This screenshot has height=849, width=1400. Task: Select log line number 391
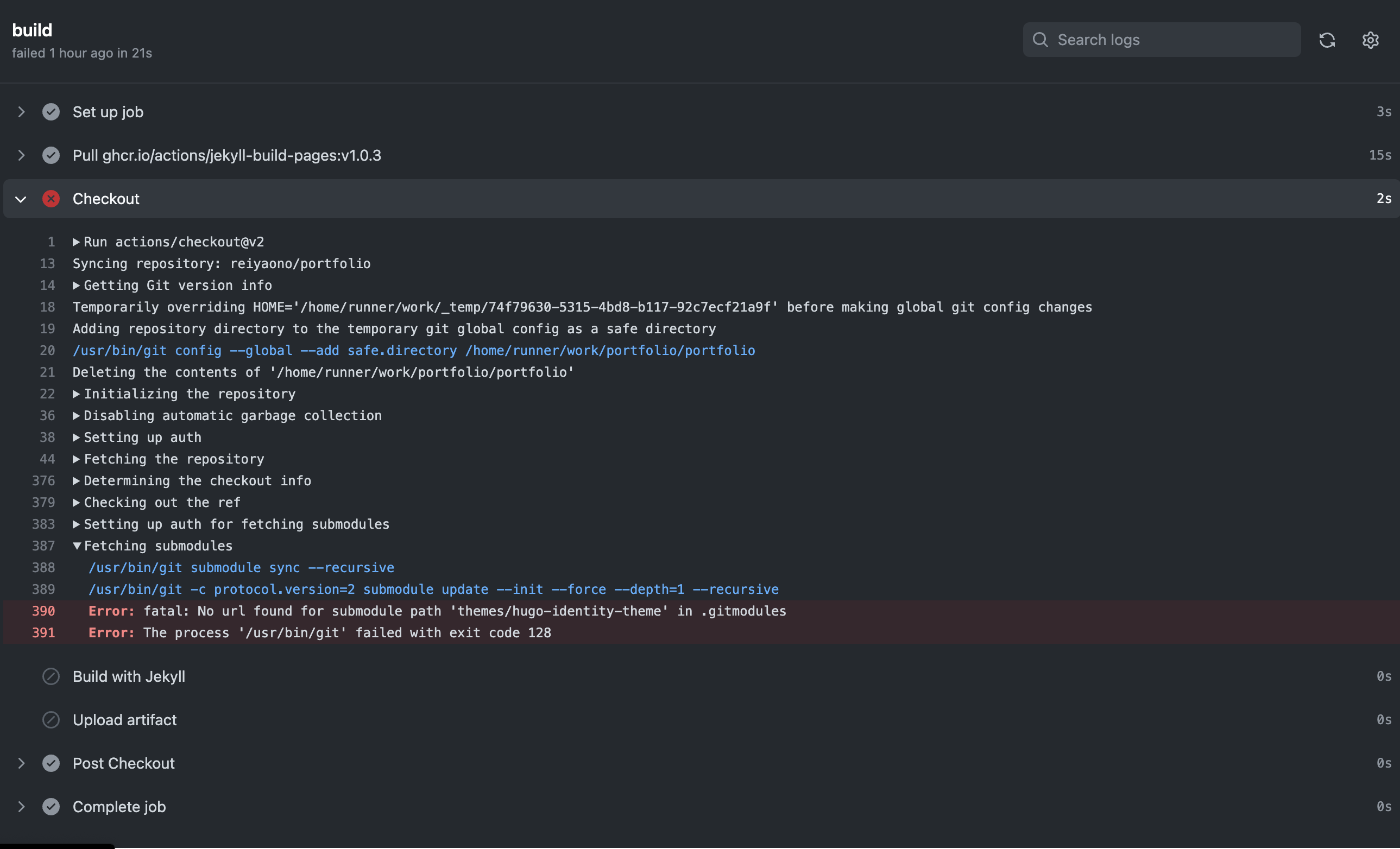pyautogui.click(x=44, y=632)
